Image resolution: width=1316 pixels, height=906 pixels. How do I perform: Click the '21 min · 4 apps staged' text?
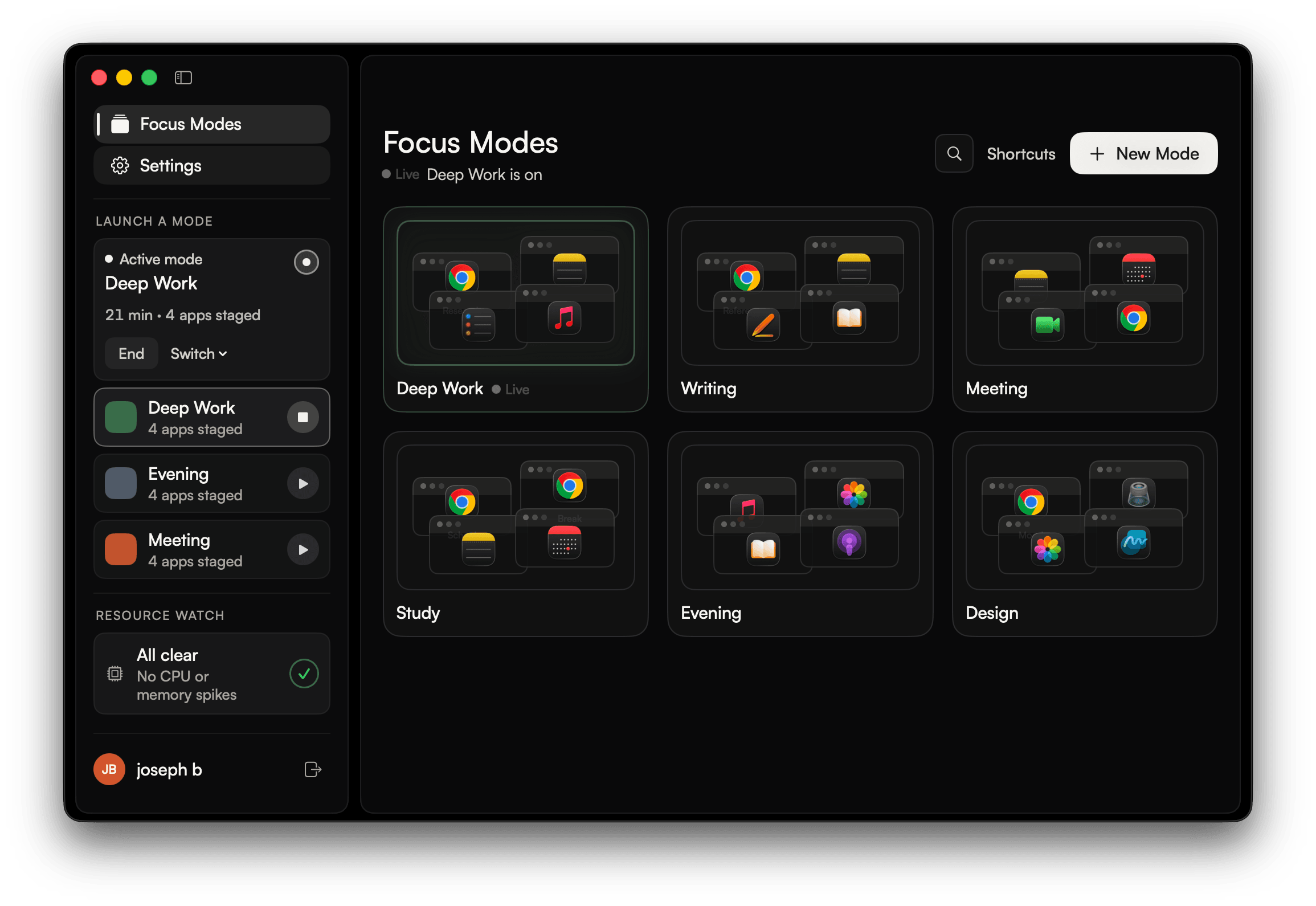pos(182,315)
